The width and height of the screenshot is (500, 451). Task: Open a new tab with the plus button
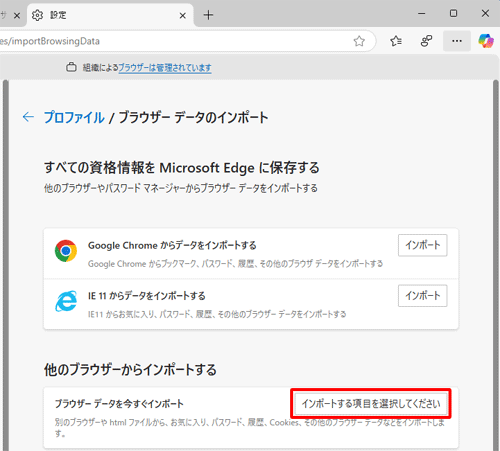pos(208,15)
